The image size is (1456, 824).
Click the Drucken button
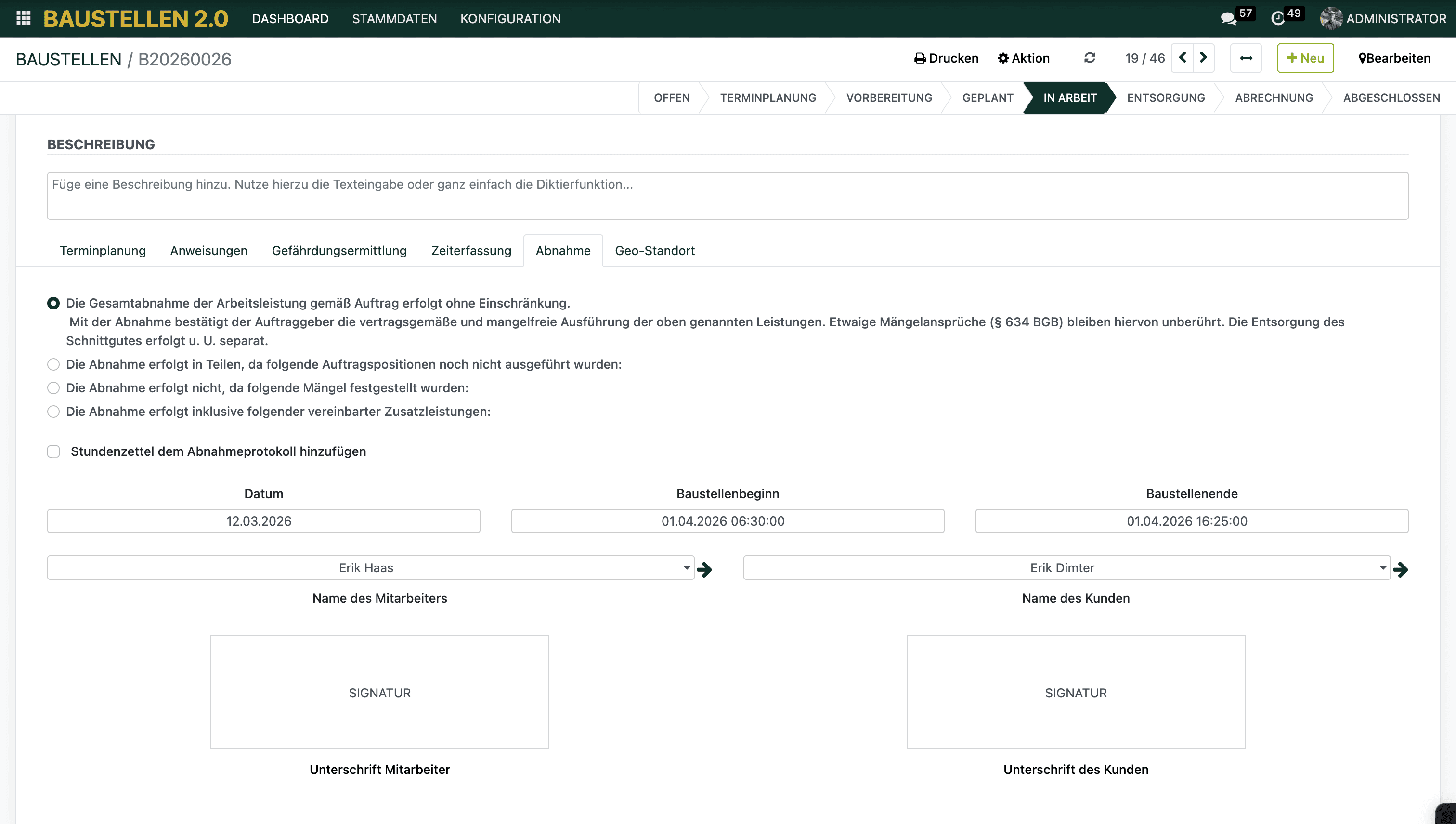tap(946, 58)
